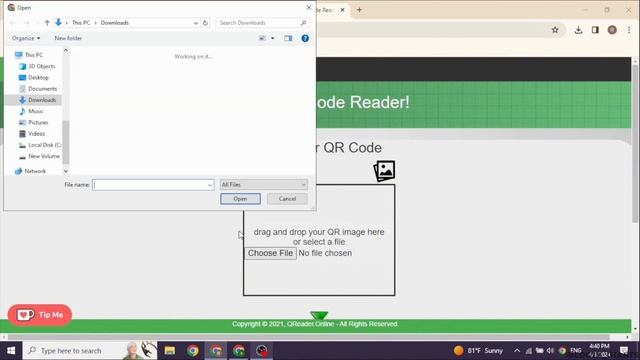This screenshot has width=640, height=360.
Task: Open File Explorer from taskbar
Action: point(170,351)
